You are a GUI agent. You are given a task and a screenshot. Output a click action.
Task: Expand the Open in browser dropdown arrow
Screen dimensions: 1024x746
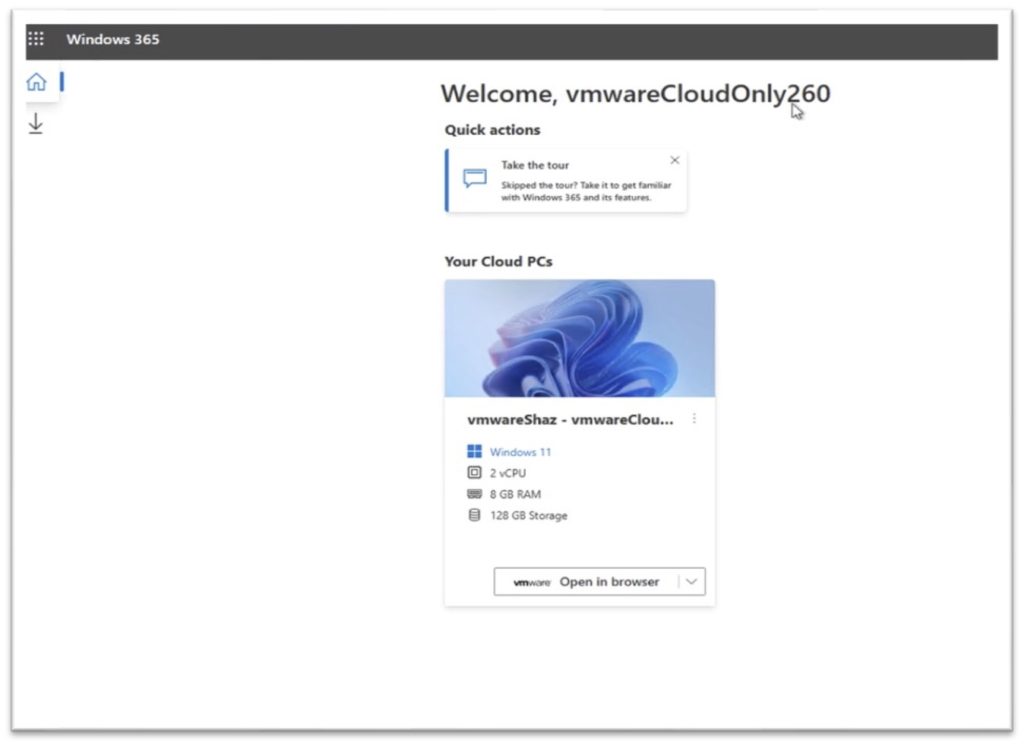coord(692,581)
